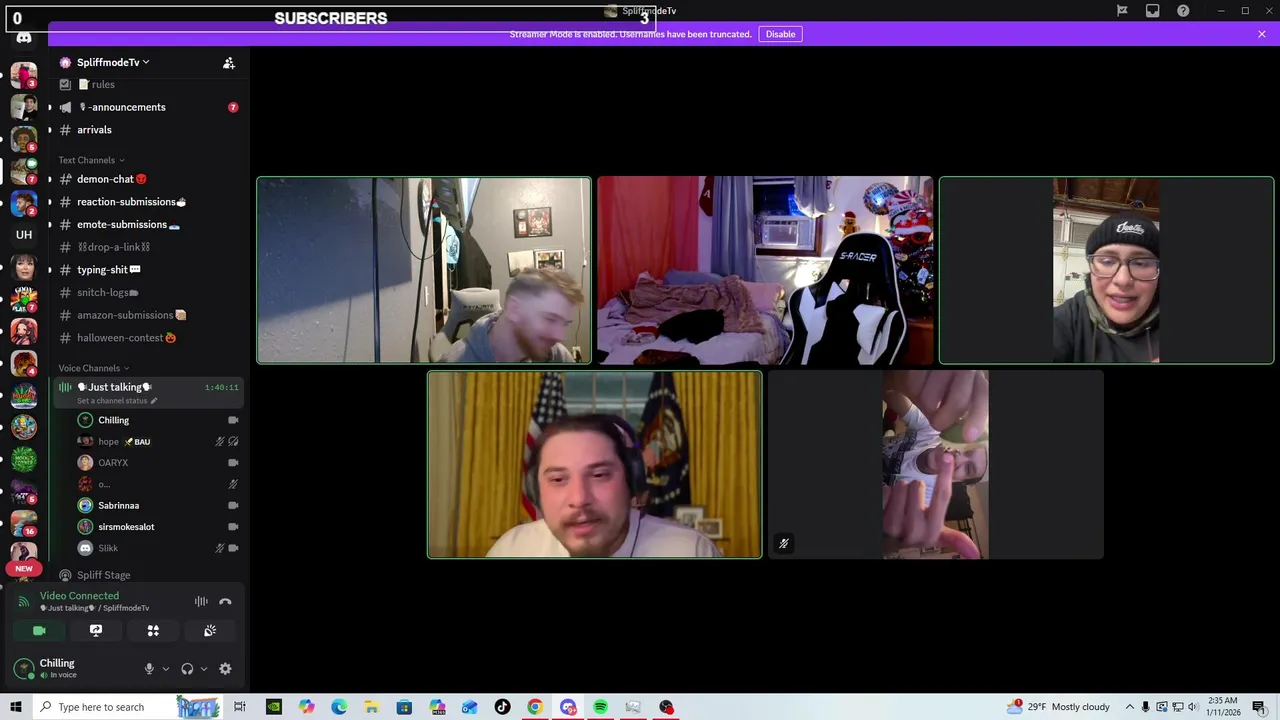Click the NEW unread mentions badge

click(24, 568)
